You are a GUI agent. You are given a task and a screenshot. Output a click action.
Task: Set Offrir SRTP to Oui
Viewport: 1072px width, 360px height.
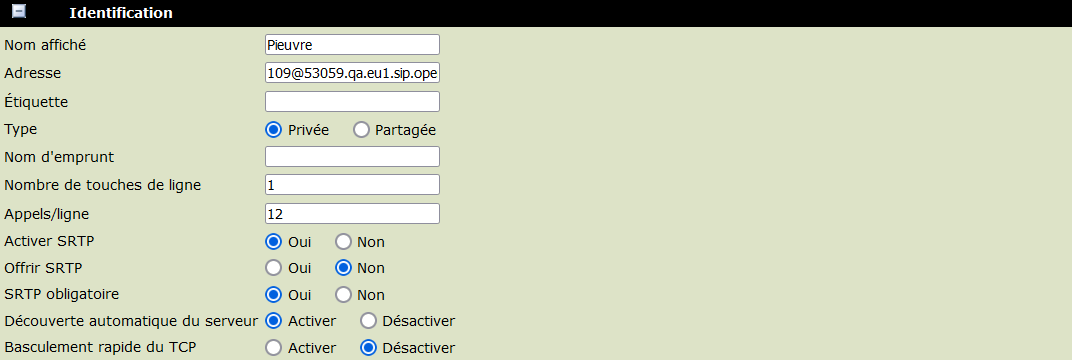pyautogui.click(x=273, y=268)
